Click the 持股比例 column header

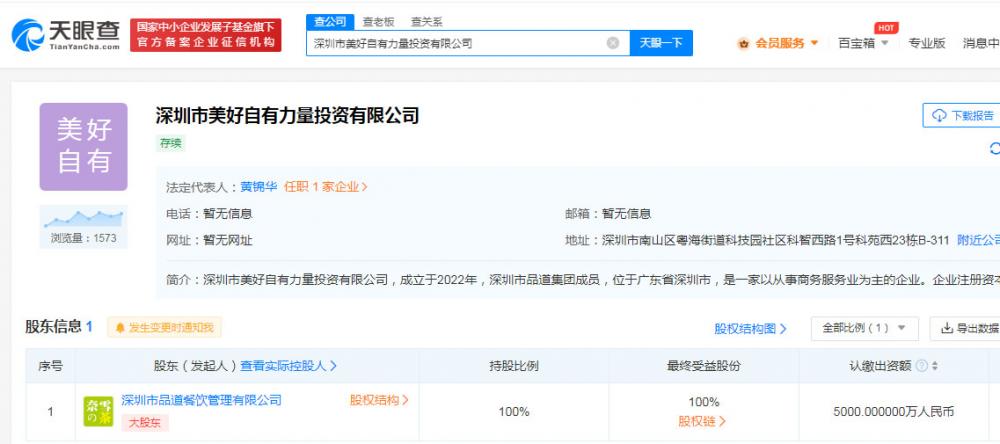(514, 366)
